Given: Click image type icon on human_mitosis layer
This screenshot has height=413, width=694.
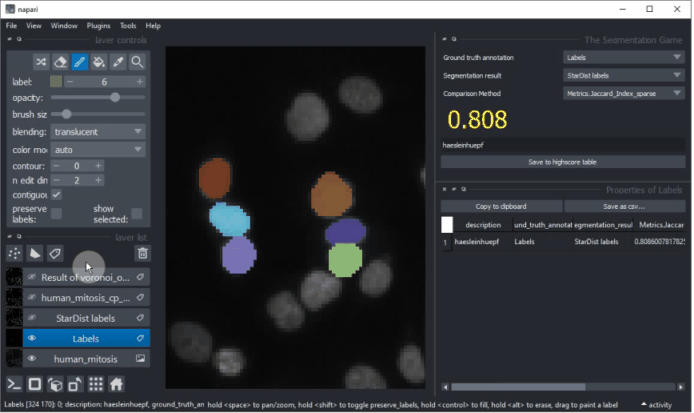Looking at the screenshot, I should (140, 359).
